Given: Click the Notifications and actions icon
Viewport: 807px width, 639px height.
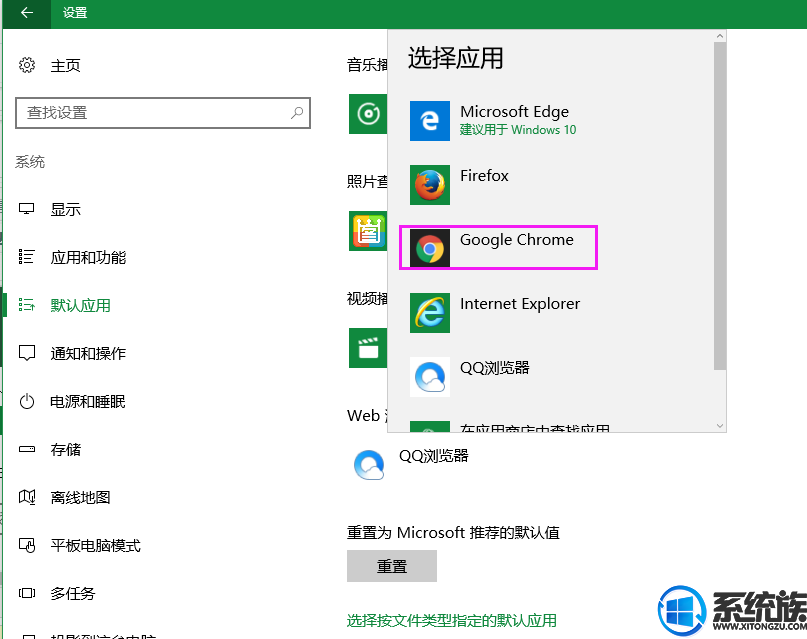Looking at the screenshot, I should [27, 353].
